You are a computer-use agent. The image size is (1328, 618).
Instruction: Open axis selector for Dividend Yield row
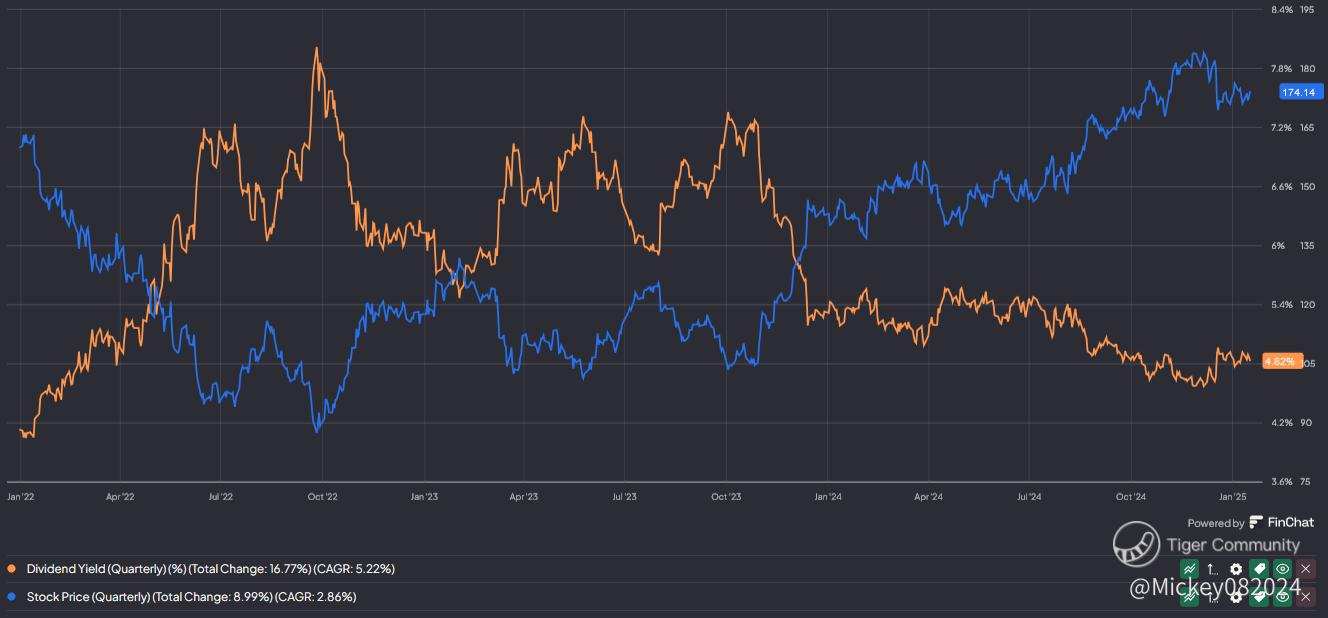pyautogui.click(x=1213, y=569)
